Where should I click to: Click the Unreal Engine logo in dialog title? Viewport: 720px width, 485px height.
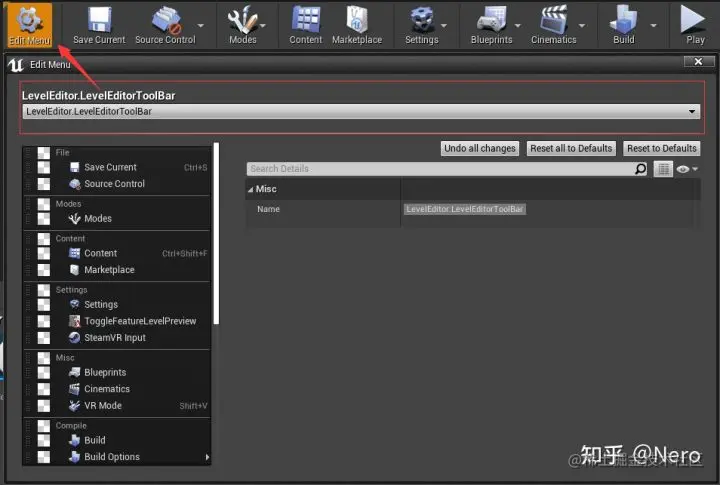16,65
